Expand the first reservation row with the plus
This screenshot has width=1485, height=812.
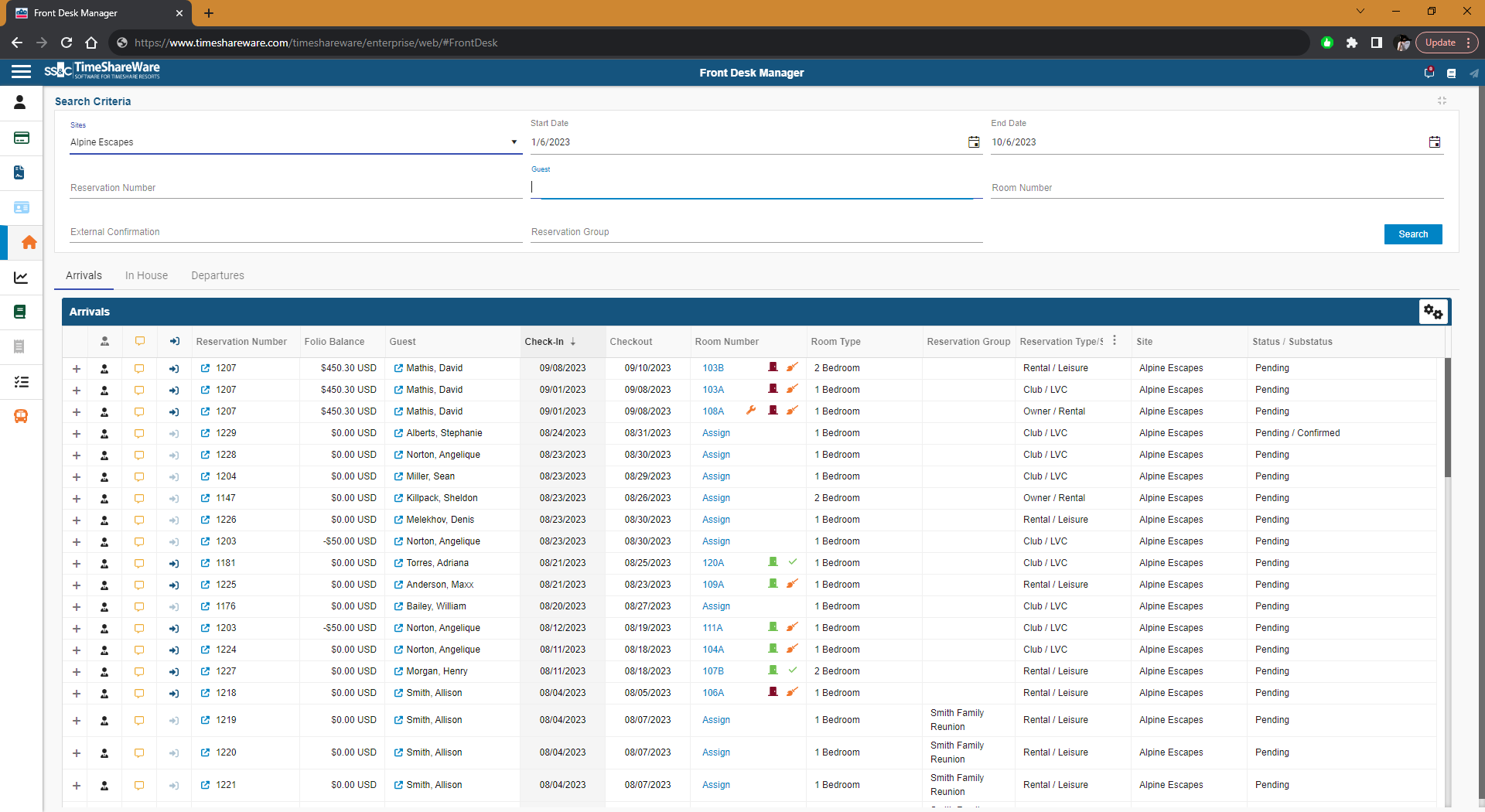(x=76, y=369)
